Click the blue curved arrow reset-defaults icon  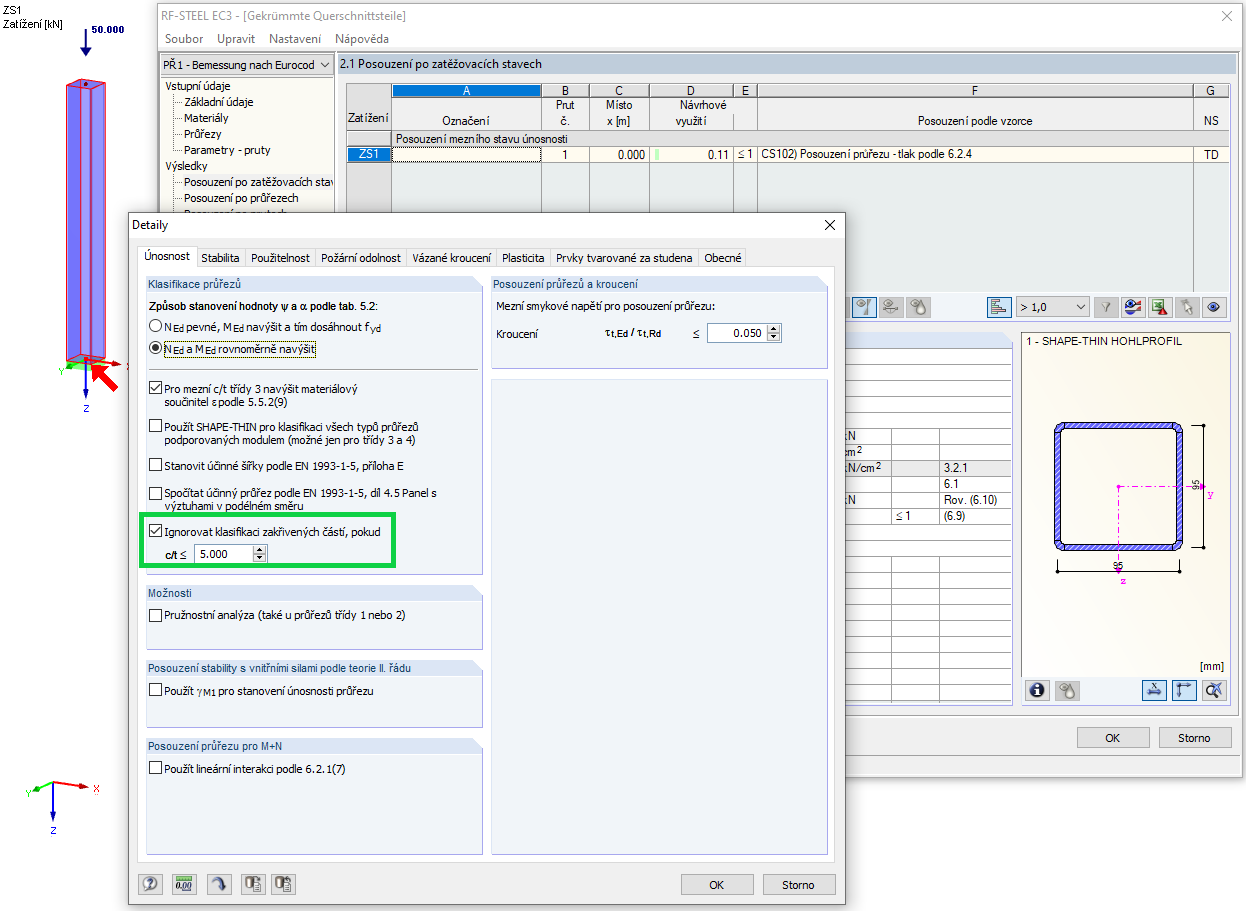click(x=218, y=884)
